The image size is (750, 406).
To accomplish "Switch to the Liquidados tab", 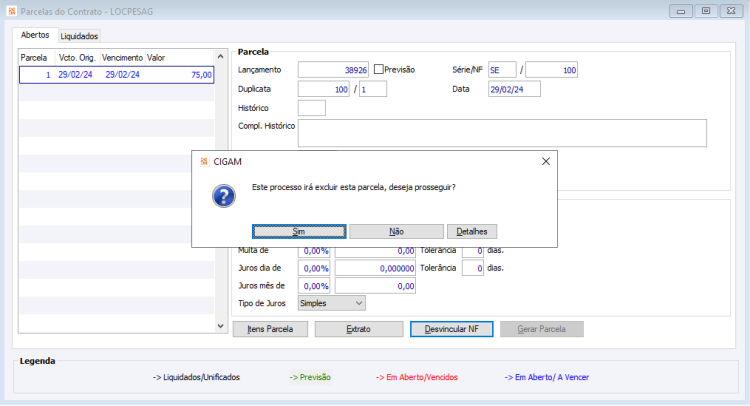I will tap(79, 36).
